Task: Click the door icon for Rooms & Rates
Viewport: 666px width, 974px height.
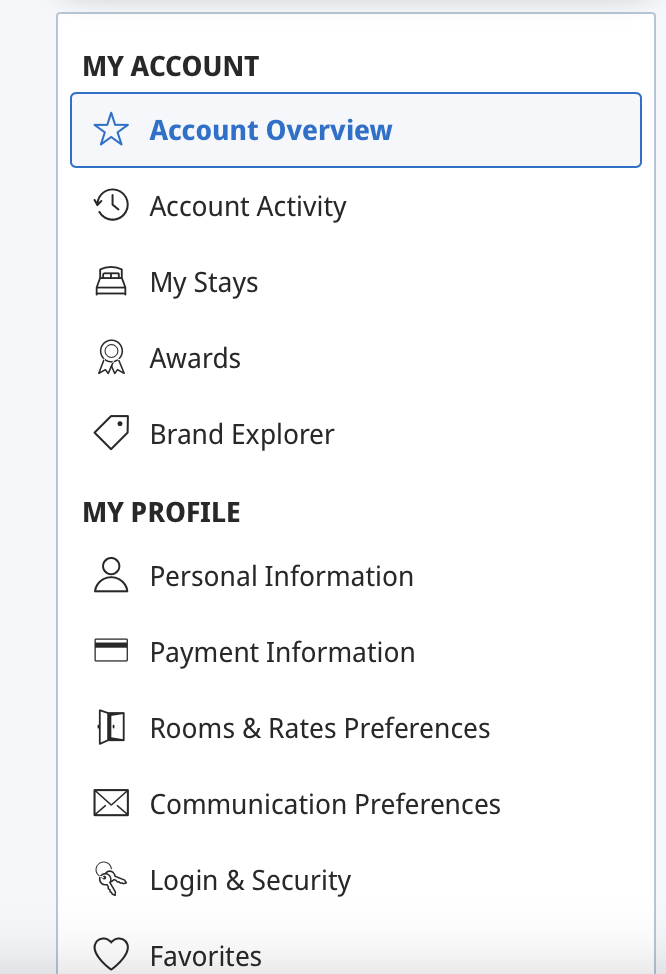Action: click(x=111, y=728)
